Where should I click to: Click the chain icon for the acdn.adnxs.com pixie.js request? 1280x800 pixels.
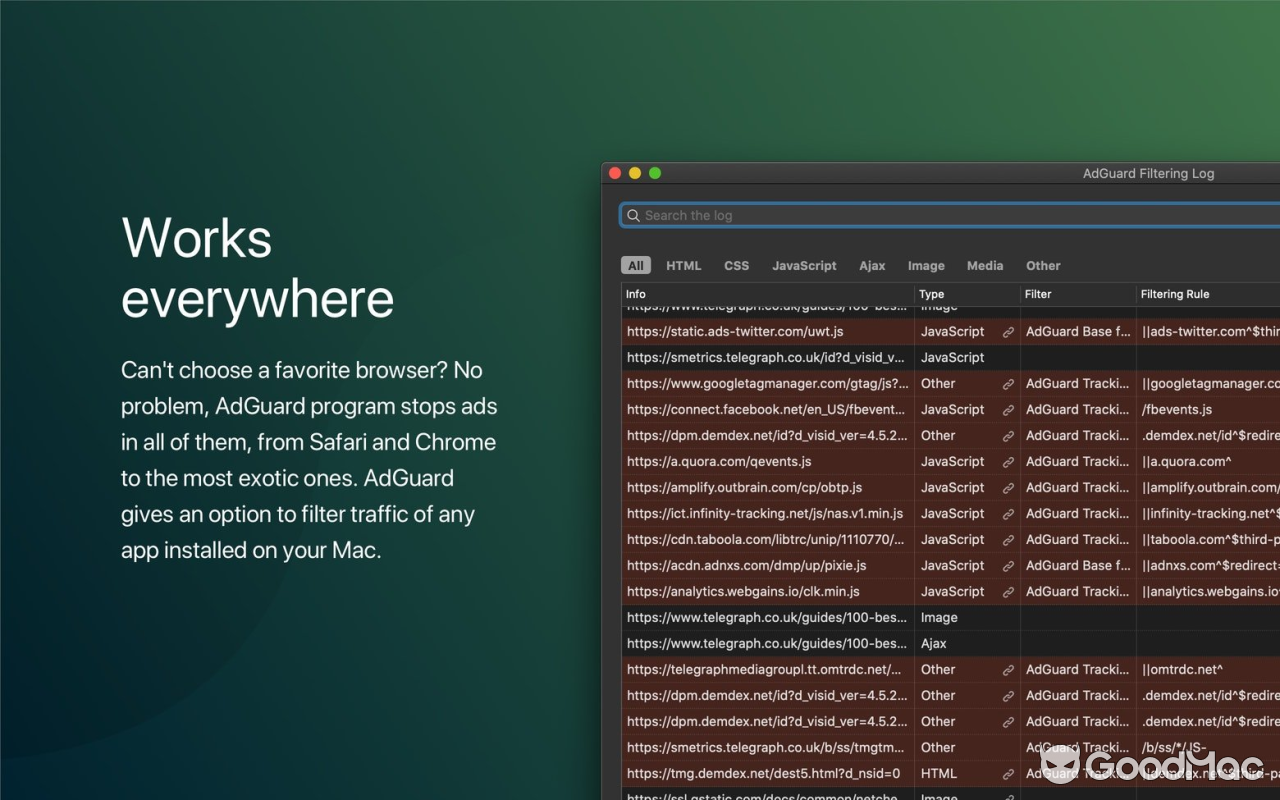click(1008, 565)
